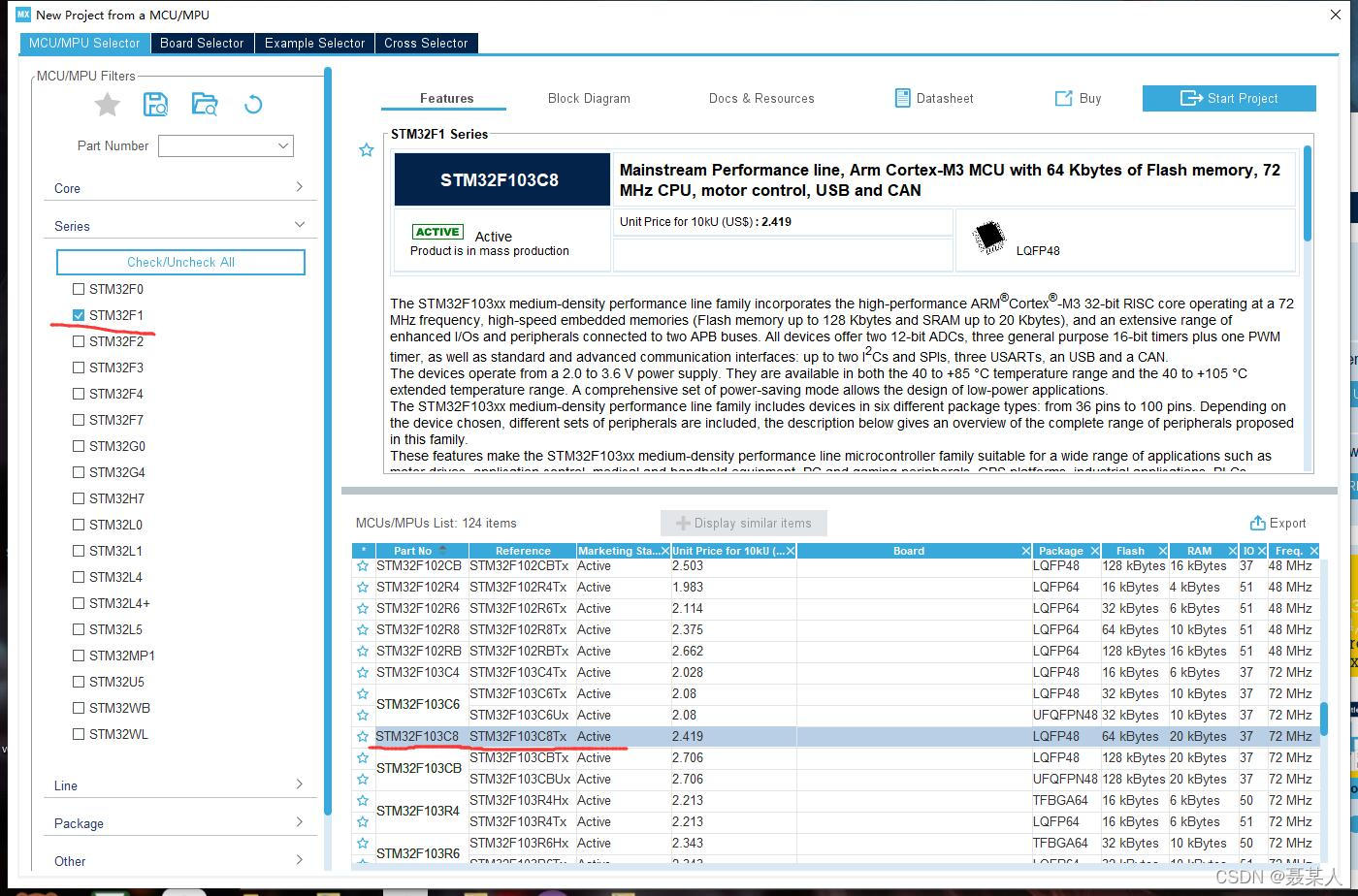1358x896 pixels.
Task: Expand the Line filter section
Action: 180,785
